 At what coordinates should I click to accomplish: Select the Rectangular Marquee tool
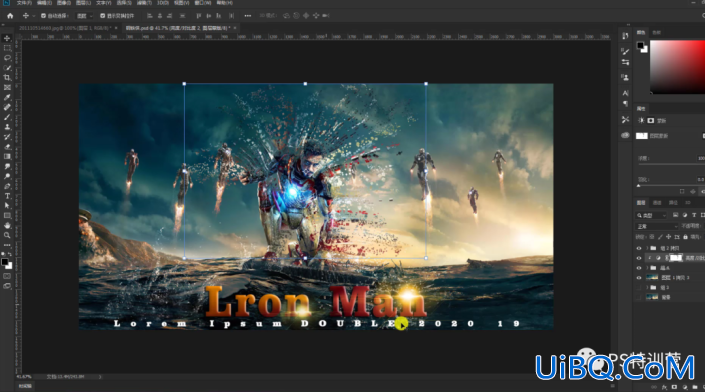[7, 48]
